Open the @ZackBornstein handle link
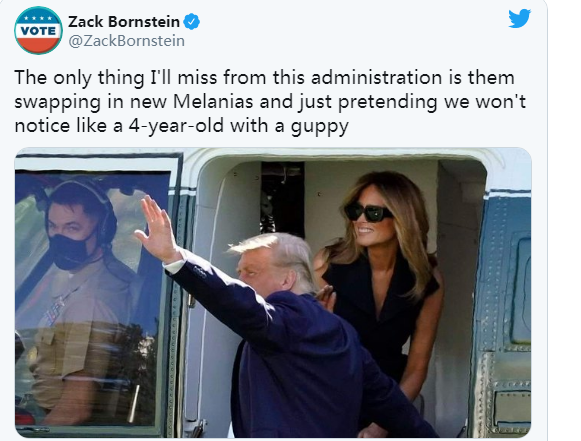 (x=126, y=41)
